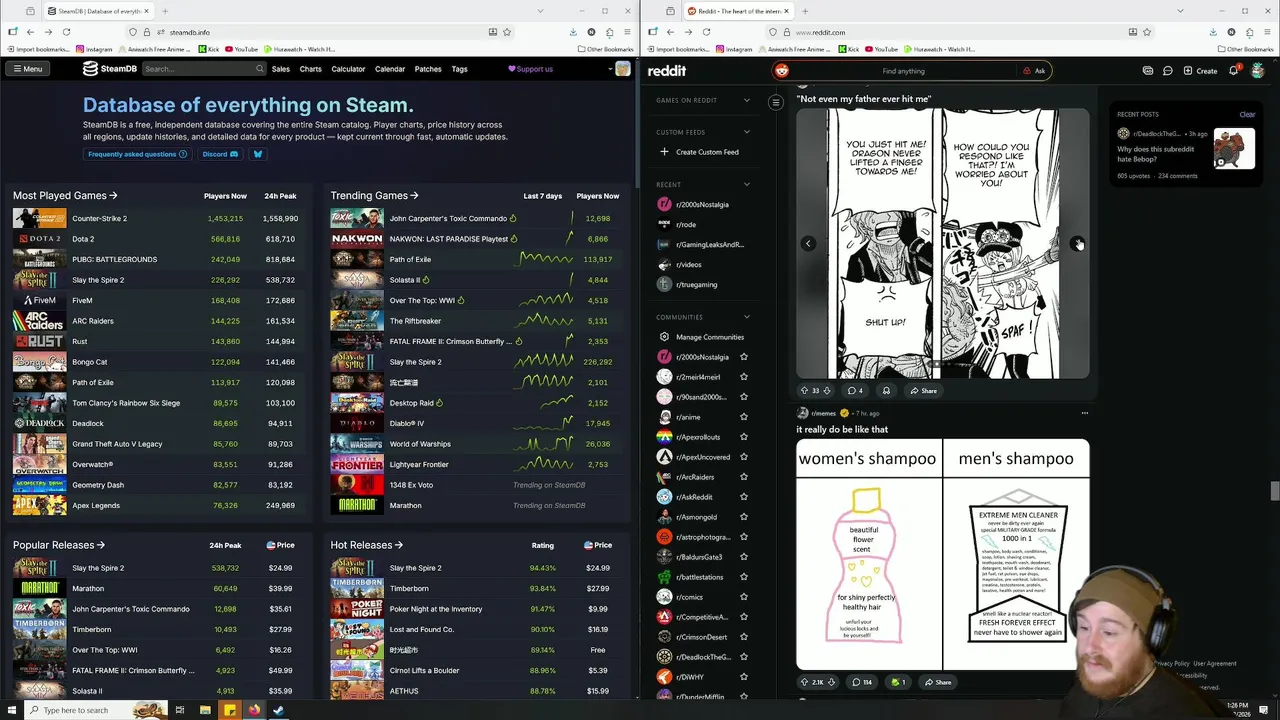The width and height of the screenshot is (1280, 720).
Task: Focus the SteamDB search field
Action: [x=204, y=69]
